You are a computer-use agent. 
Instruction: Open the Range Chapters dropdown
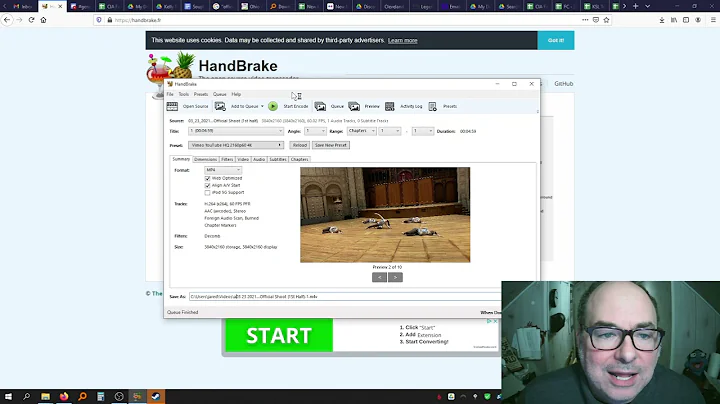point(361,131)
